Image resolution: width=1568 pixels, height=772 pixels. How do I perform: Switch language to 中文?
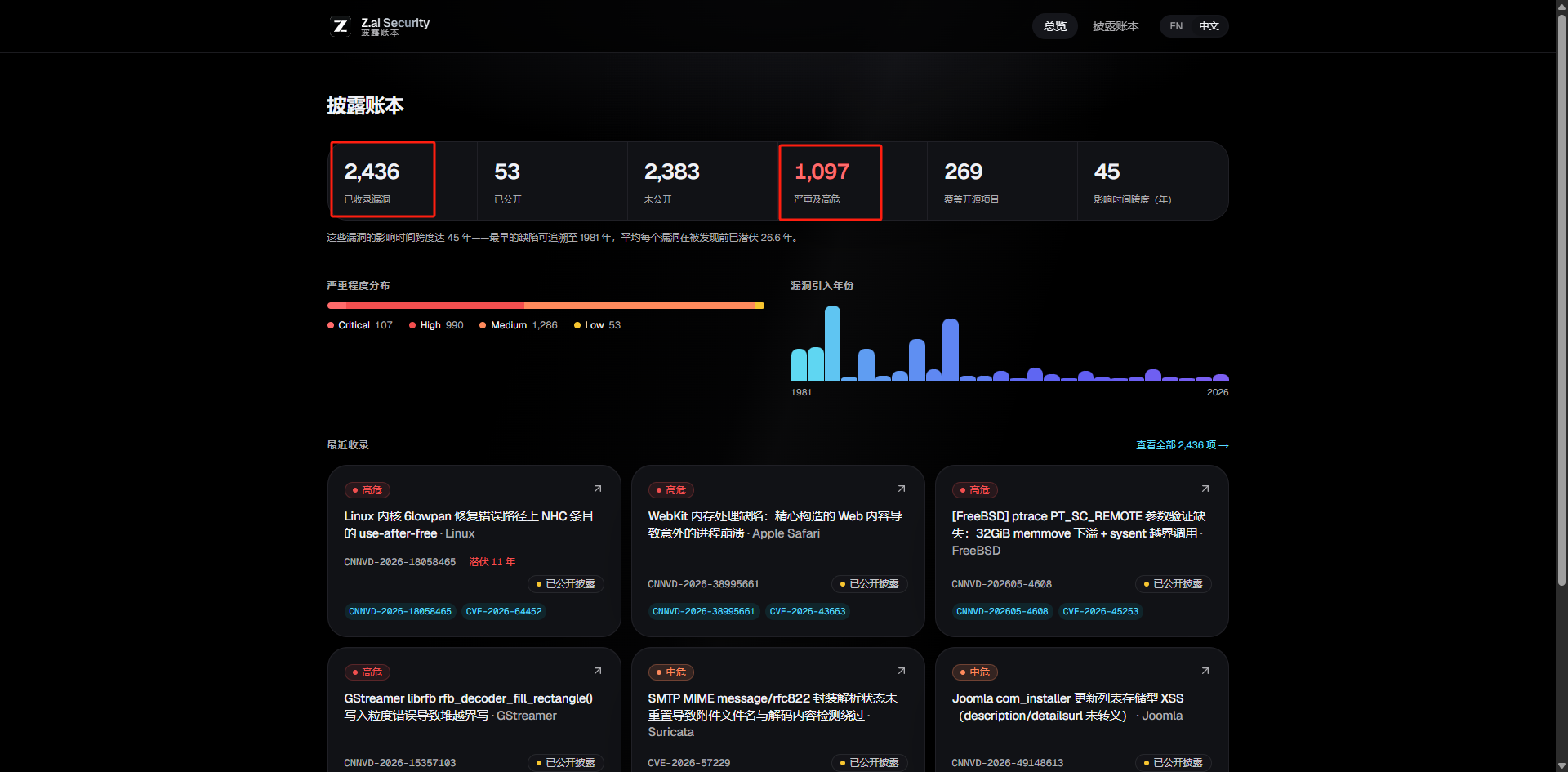pyautogui.click(x=1209, y=26)
